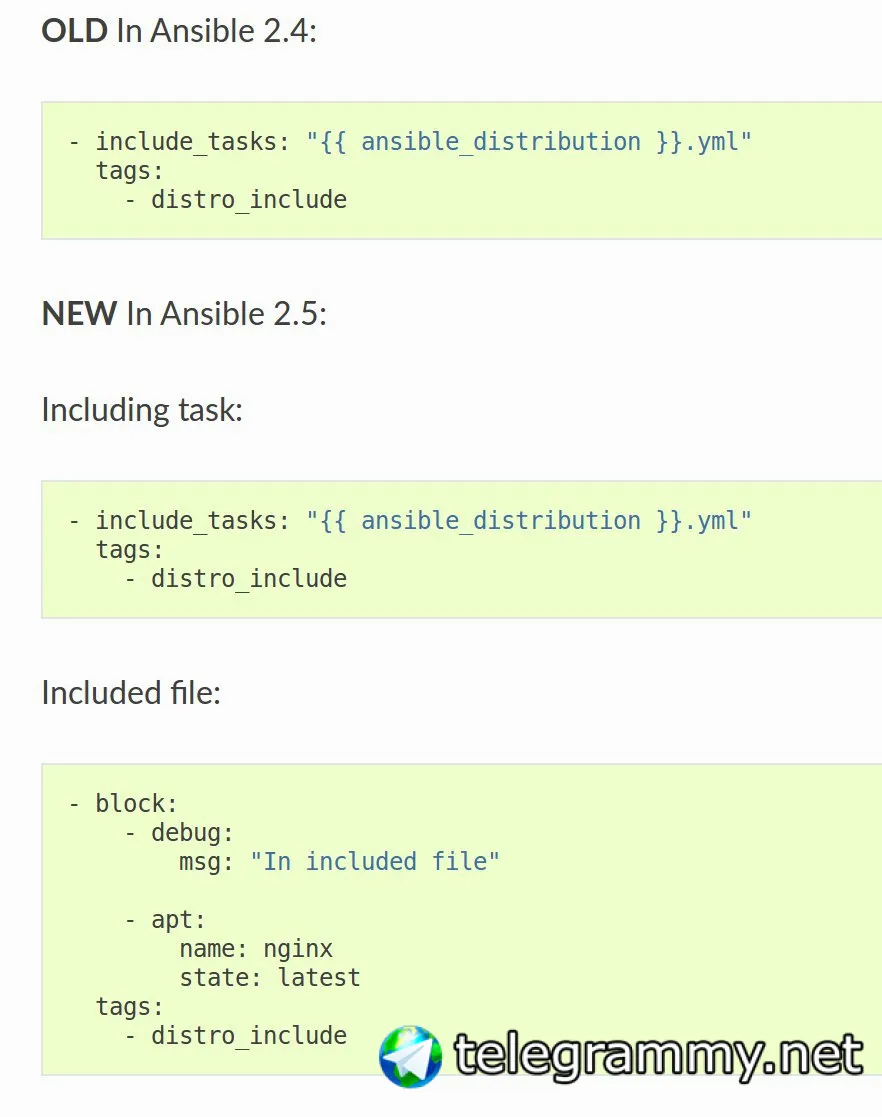Click the "state: latest" line
Screen dimensions: 882x1117
point(270,977)
